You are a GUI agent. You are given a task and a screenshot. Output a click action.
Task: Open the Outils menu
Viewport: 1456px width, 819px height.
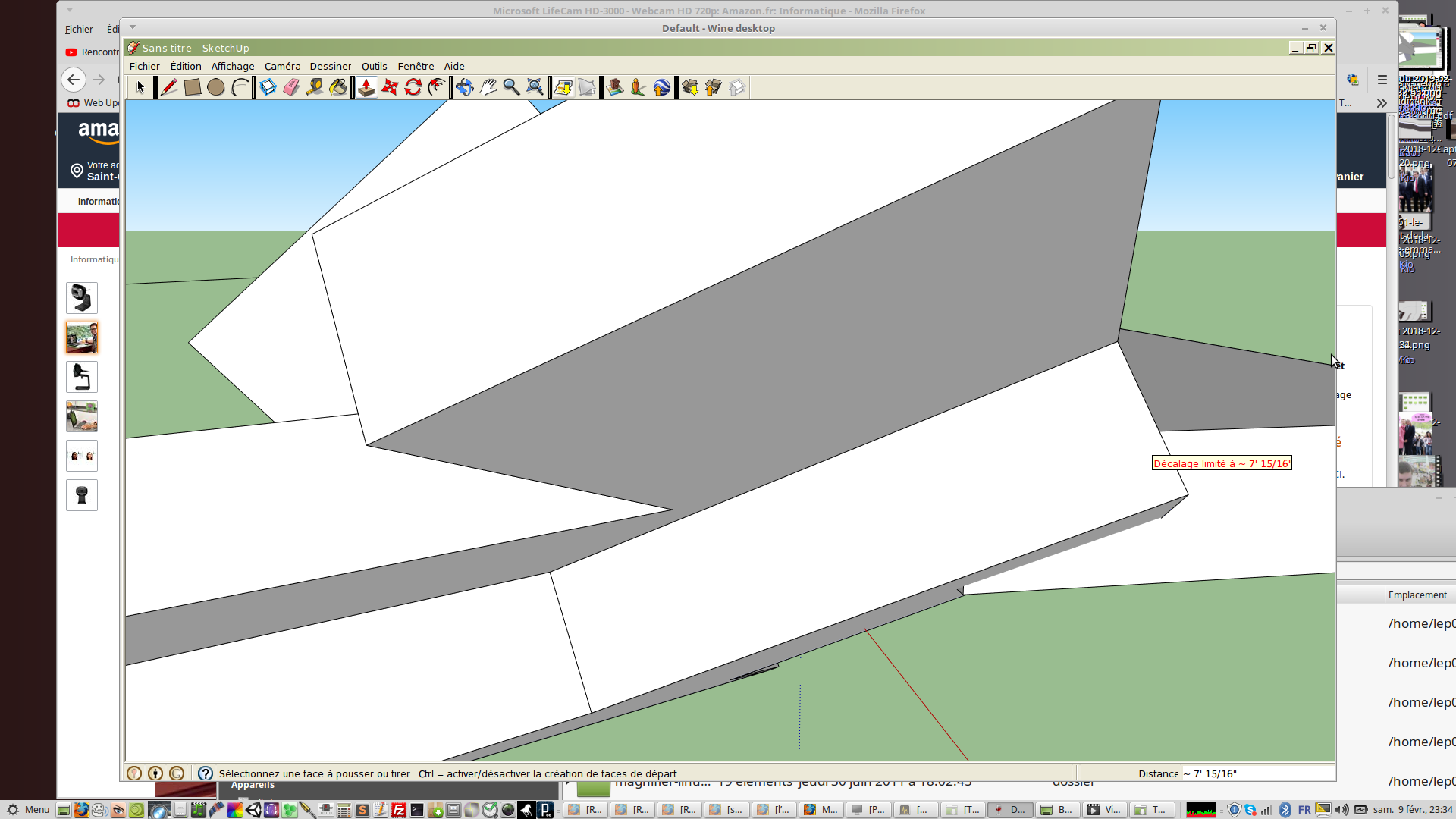coord(374,66)
